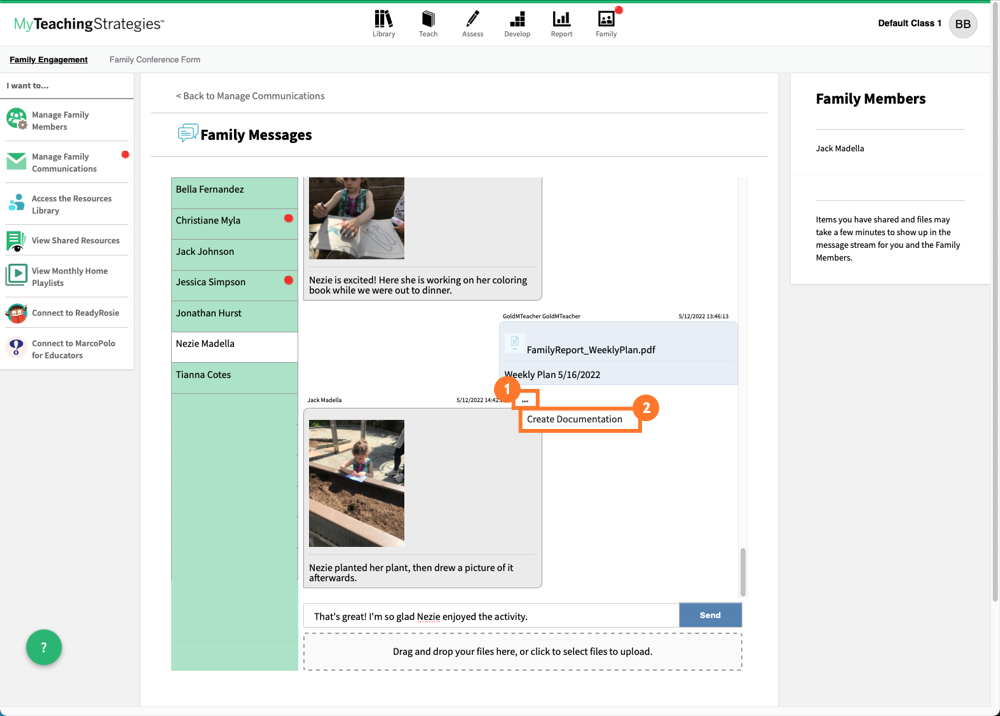Select Manage Family Members in sidebar
This screenshot has width=1000, height=716.
pyautogui.click(x=62, y=121)
